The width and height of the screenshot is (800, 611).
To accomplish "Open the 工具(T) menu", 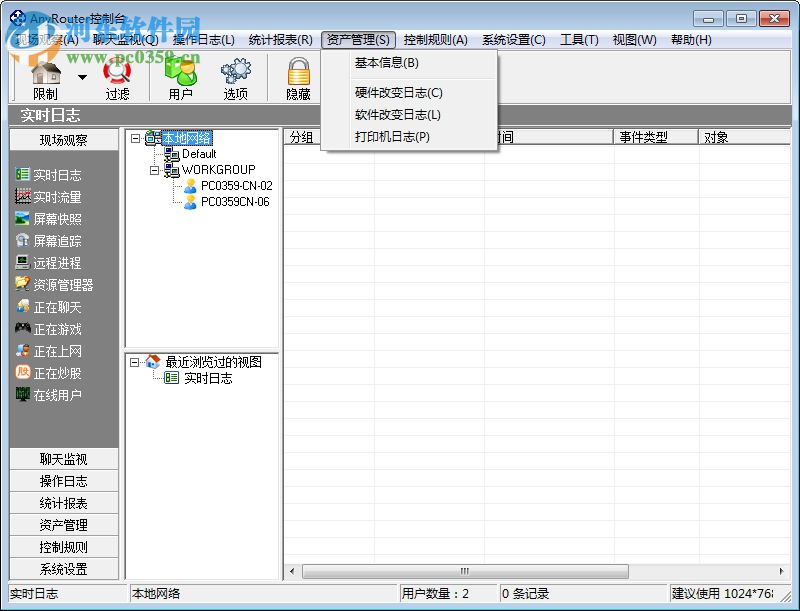I will (578, 40).
